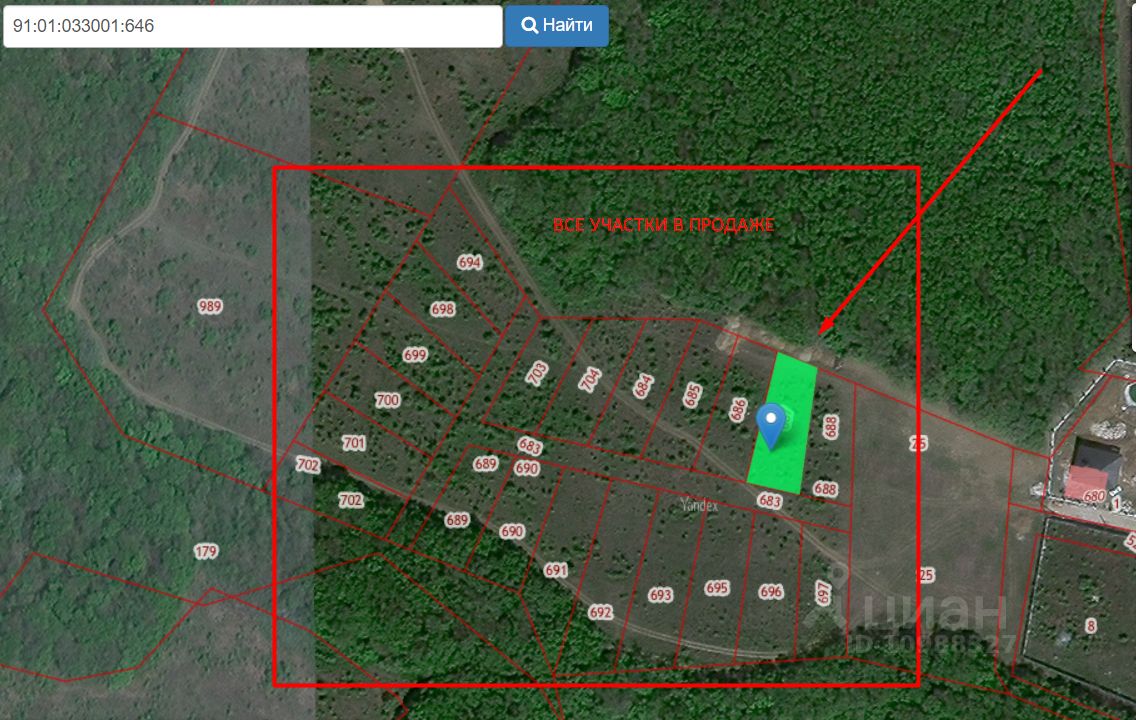Screen dimensions: 1136x720
Task: Select parcel number 684
Action: pyautogui.click(x=643, y=386)
